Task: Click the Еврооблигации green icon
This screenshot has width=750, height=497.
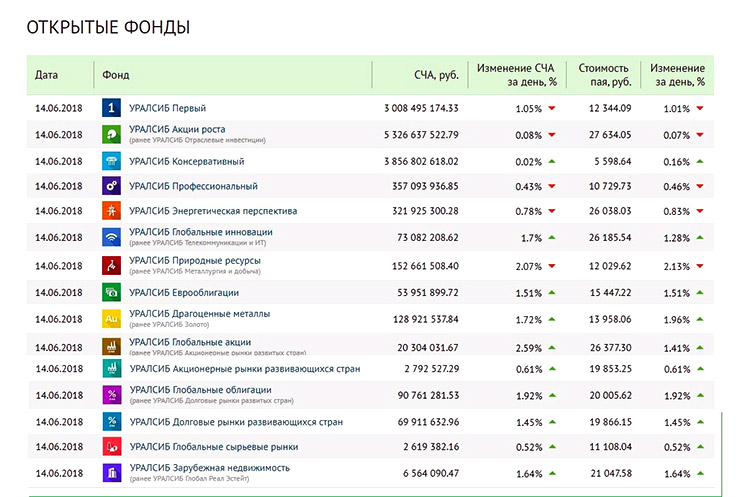Action: (111, 292)
